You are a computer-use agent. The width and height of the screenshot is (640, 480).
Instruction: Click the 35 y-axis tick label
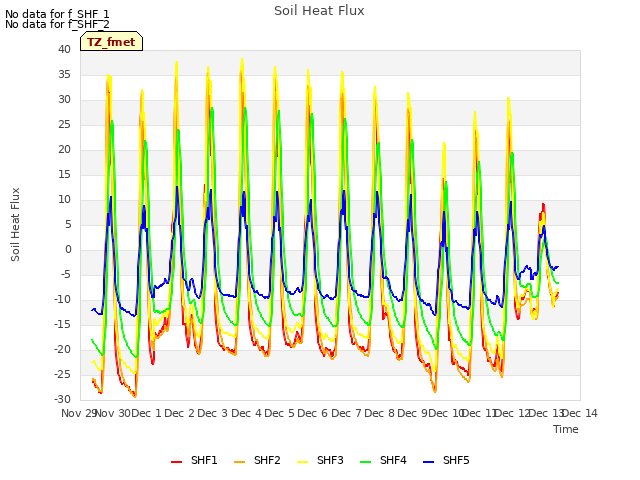[64, 75]
